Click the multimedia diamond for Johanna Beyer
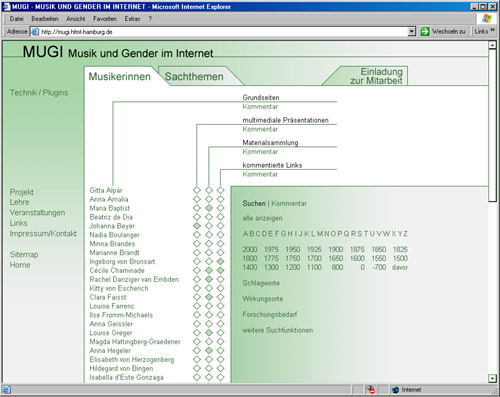 [x=197, y=226]
